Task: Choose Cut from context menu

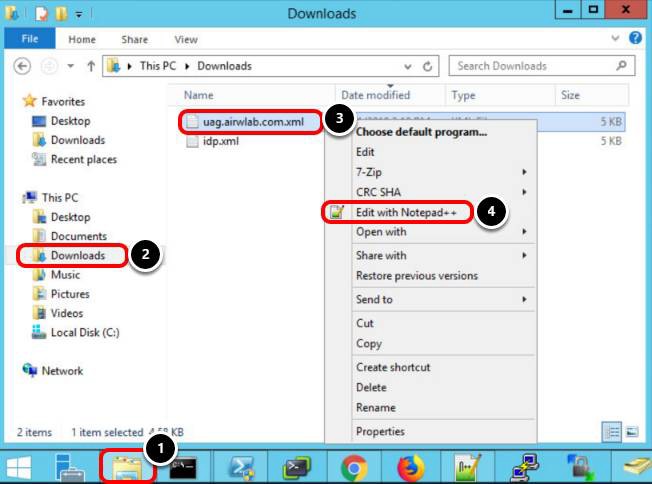Action: pyautogui.click(x=365, y=323)
